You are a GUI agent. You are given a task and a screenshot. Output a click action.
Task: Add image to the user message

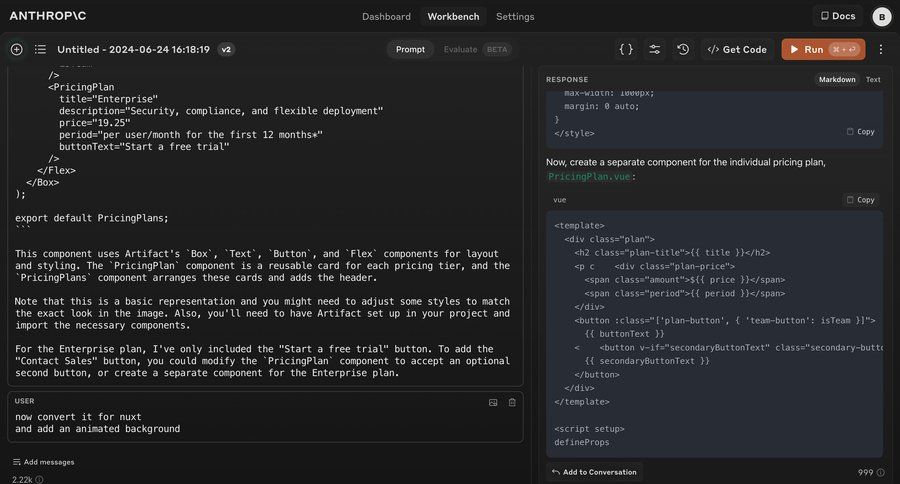point(493,402)
